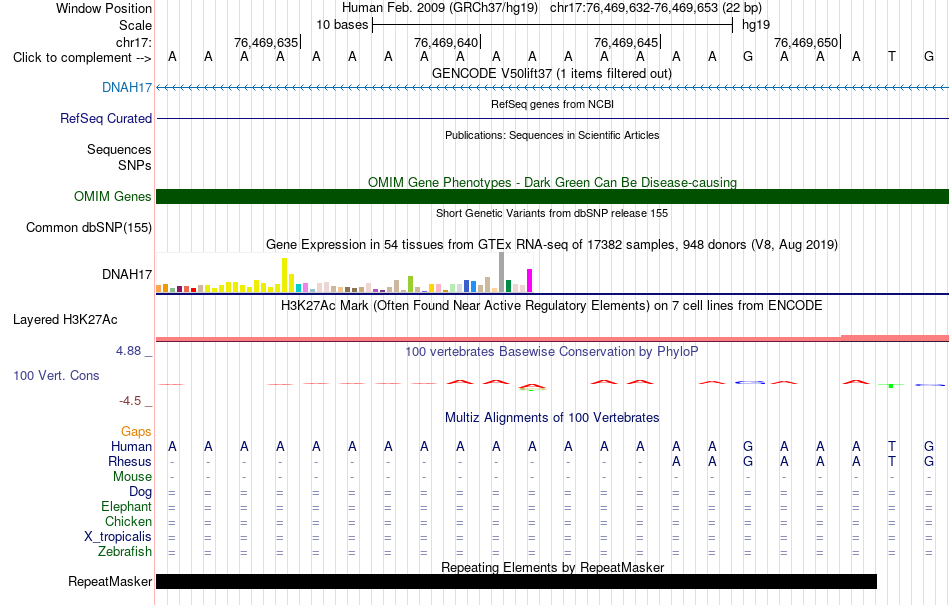Click the dark green OMIM gene bar

[552, 196]
